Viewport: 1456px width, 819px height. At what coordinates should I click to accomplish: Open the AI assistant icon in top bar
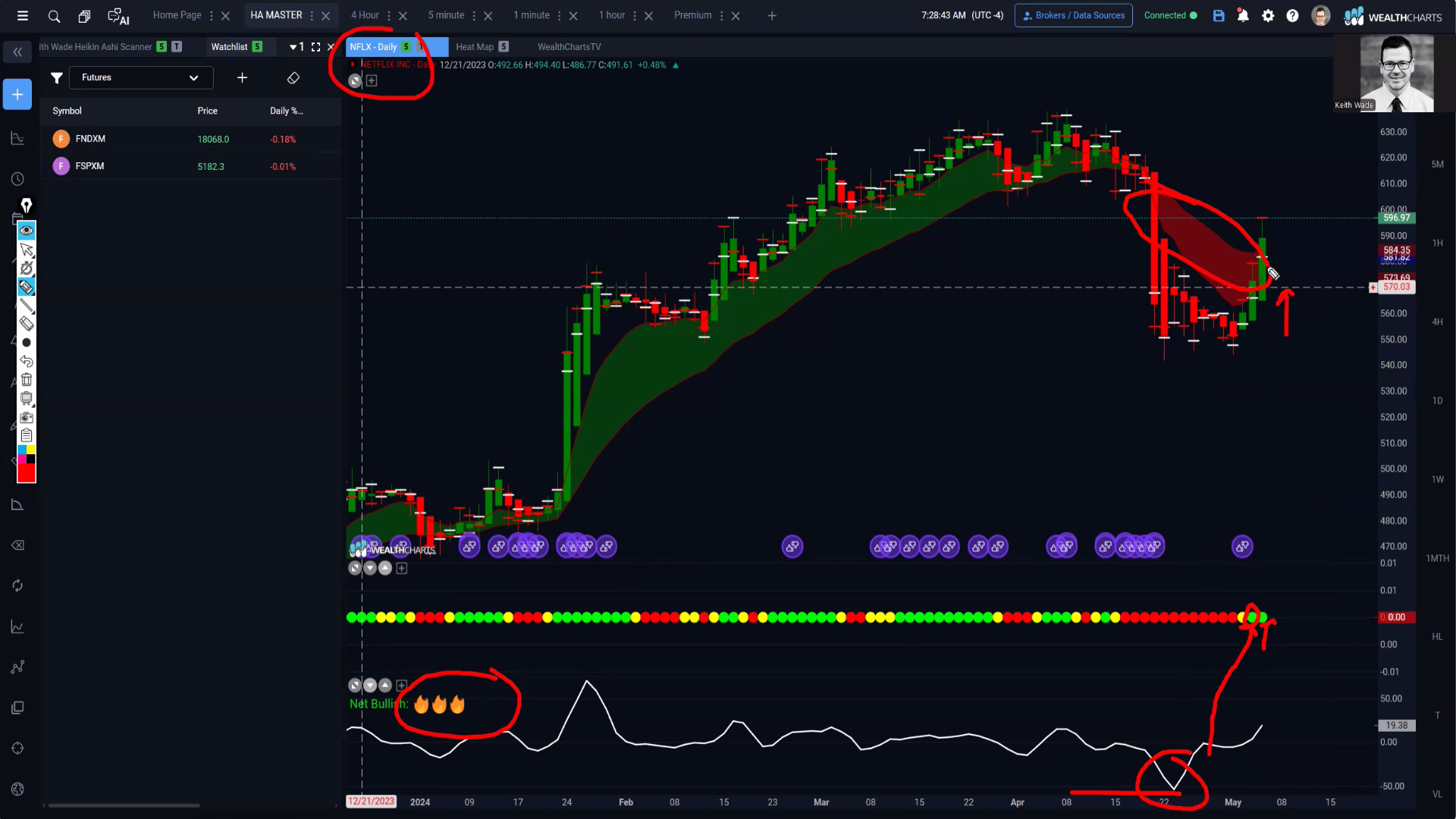tap(118, 16)
